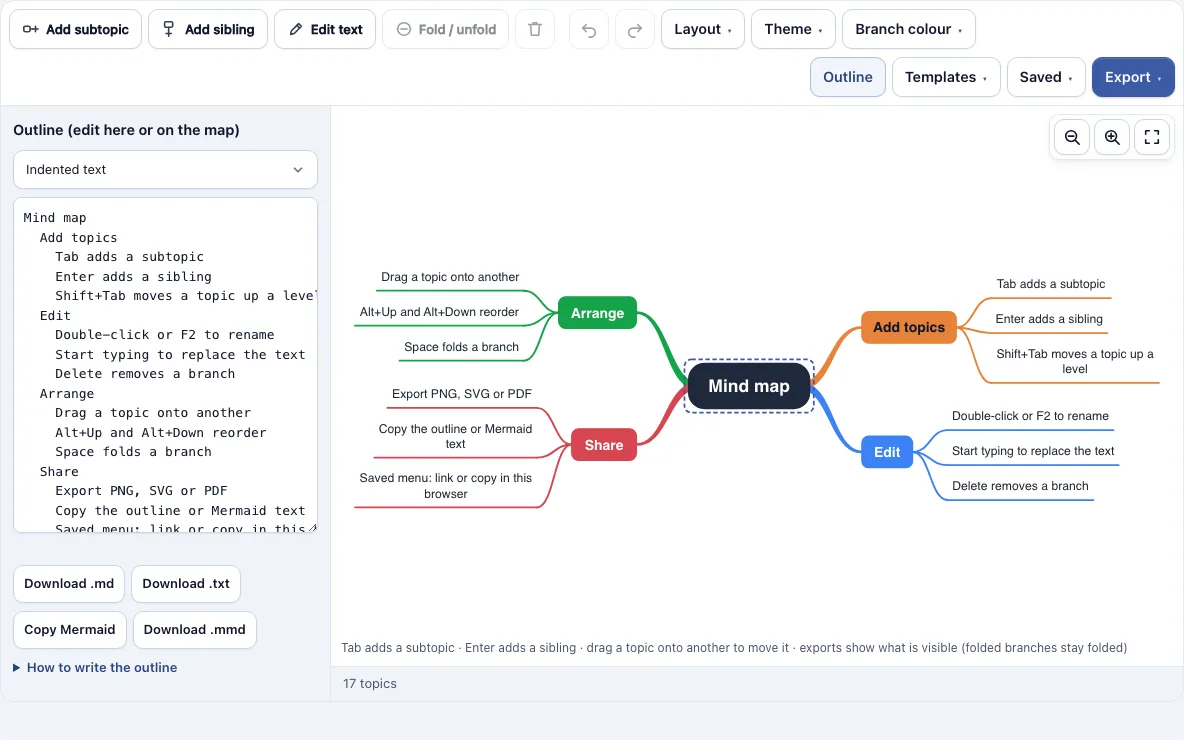
Task: Select 'Drag a topic onto another' topic
Action: (450, 277)
